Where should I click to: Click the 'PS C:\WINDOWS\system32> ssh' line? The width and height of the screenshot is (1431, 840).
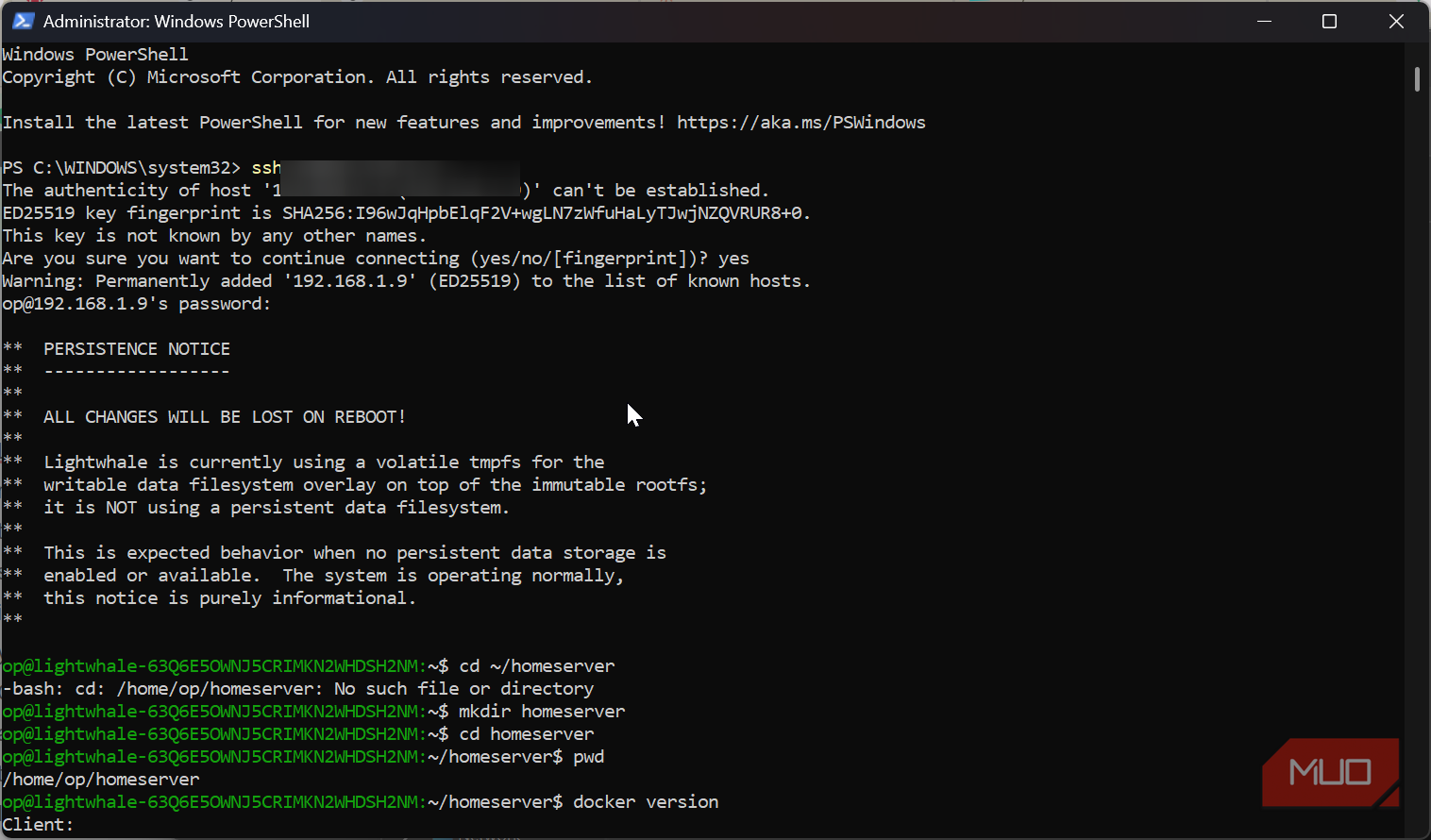[x=142, y=168]
